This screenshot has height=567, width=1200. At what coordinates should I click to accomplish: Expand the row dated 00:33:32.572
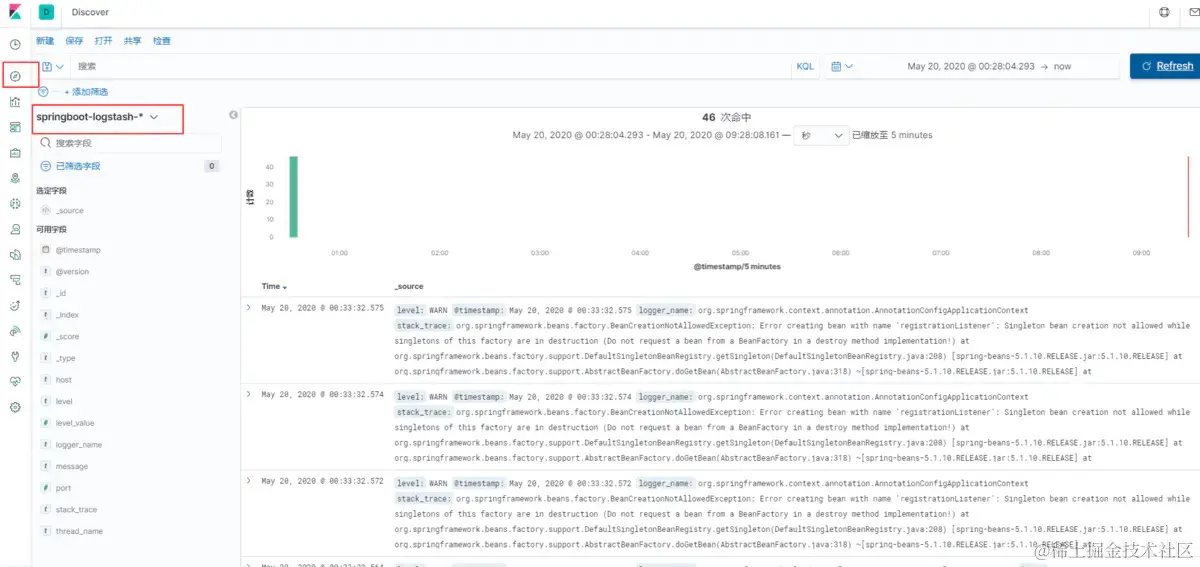coord(249,481)
